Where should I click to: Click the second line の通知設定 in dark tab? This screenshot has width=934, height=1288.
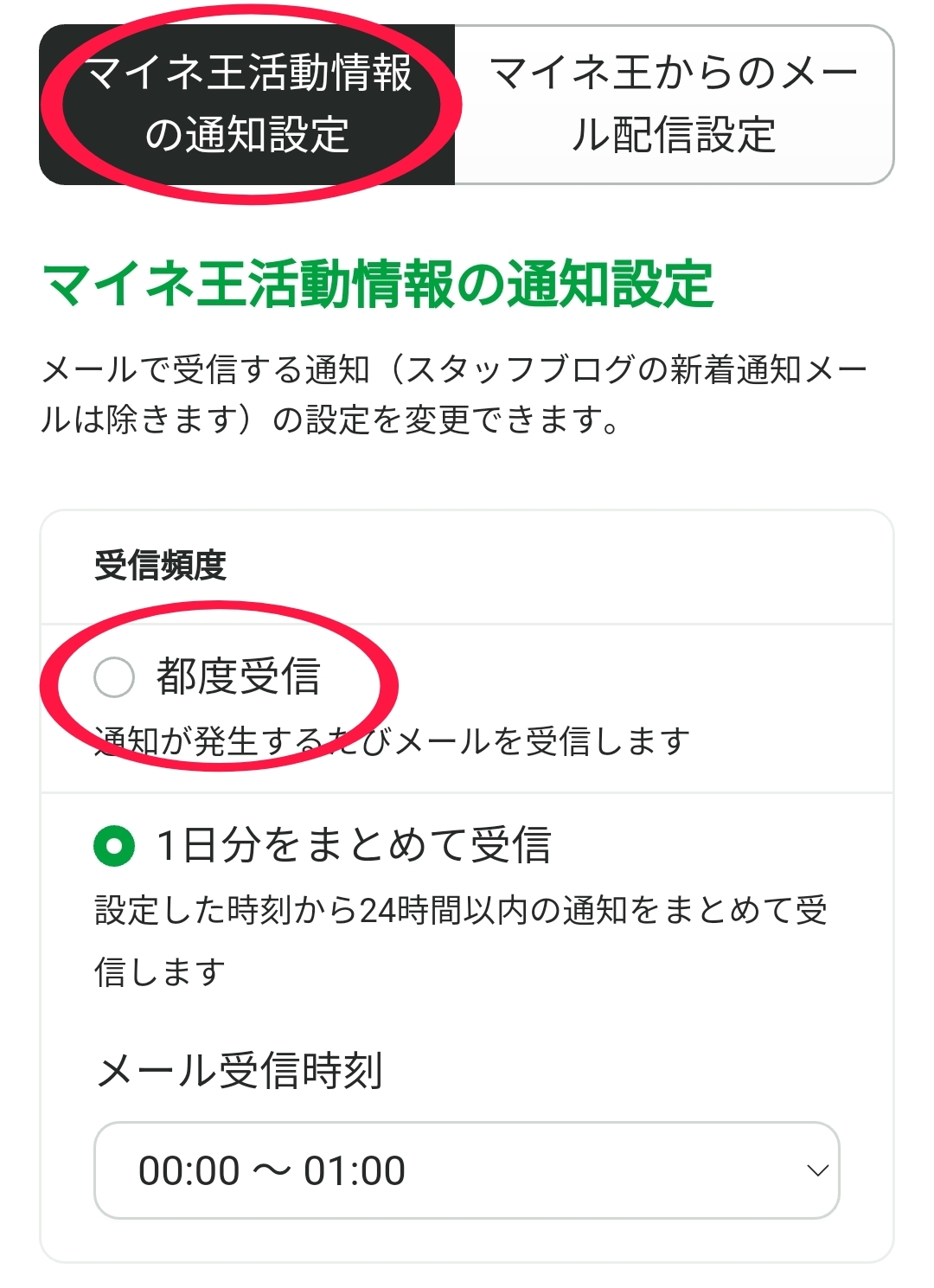pos(247,136)
